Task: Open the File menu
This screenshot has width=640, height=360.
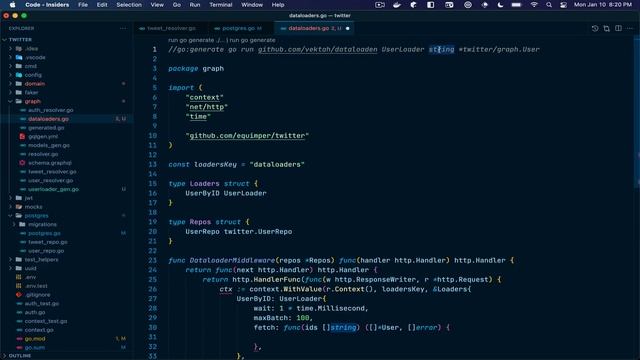Action: point(83,5)
